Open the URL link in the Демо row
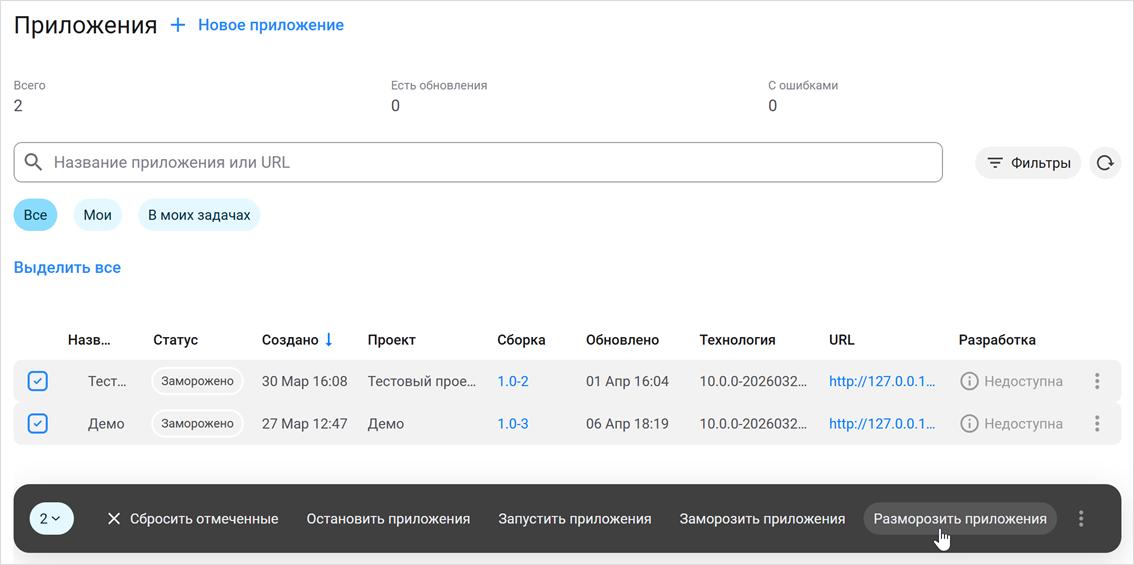Viewport: 1134px width, 565px height. tap(882, 424)
